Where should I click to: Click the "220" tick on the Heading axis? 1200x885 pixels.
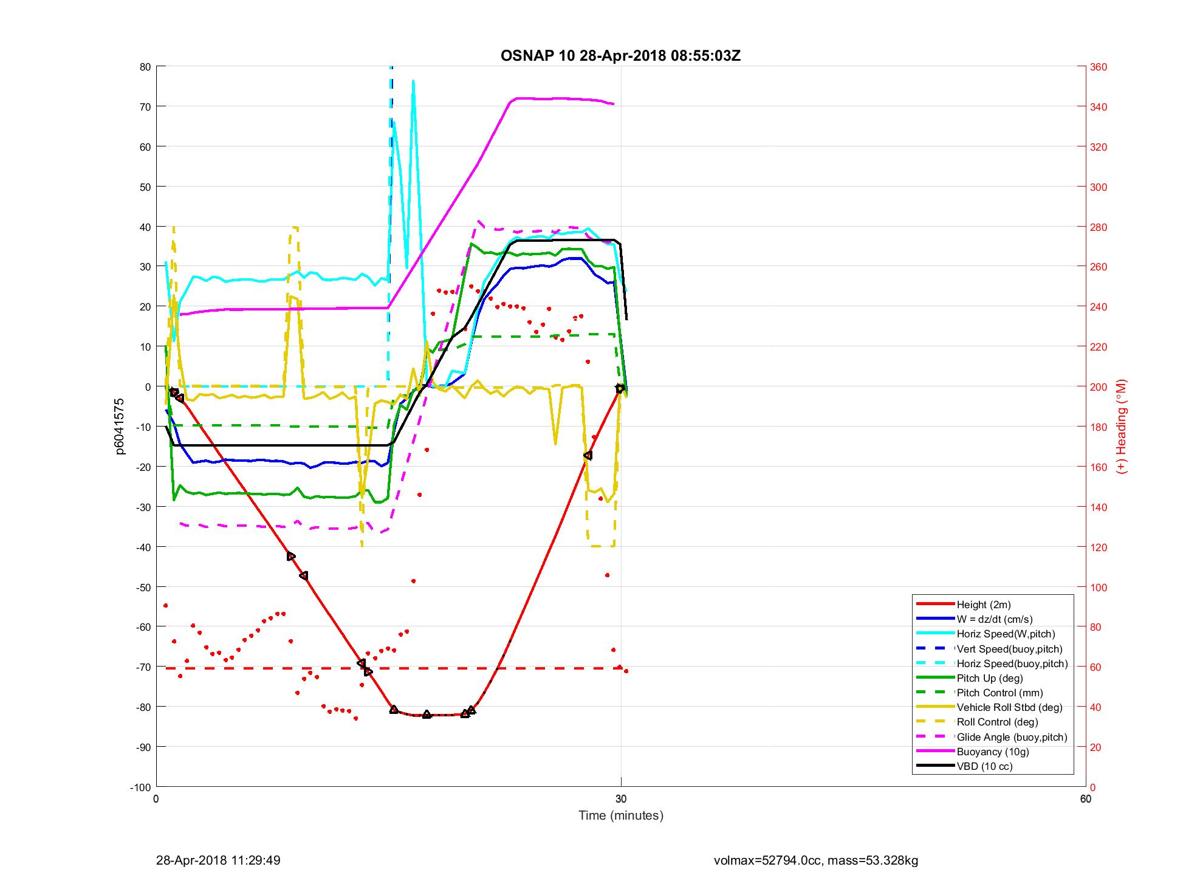pos(1100,347)
